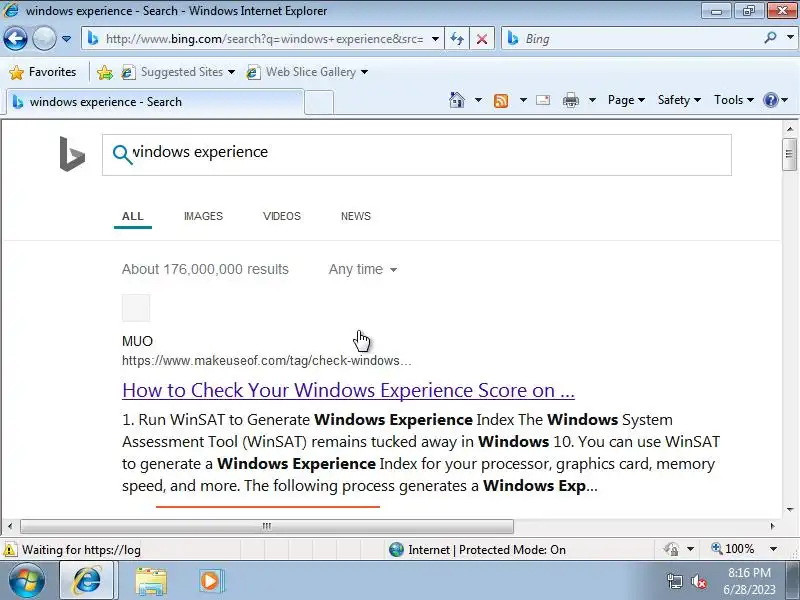Open the Windows Start button
The height and width of the screenshot is (600, 800).
[26, 581]
